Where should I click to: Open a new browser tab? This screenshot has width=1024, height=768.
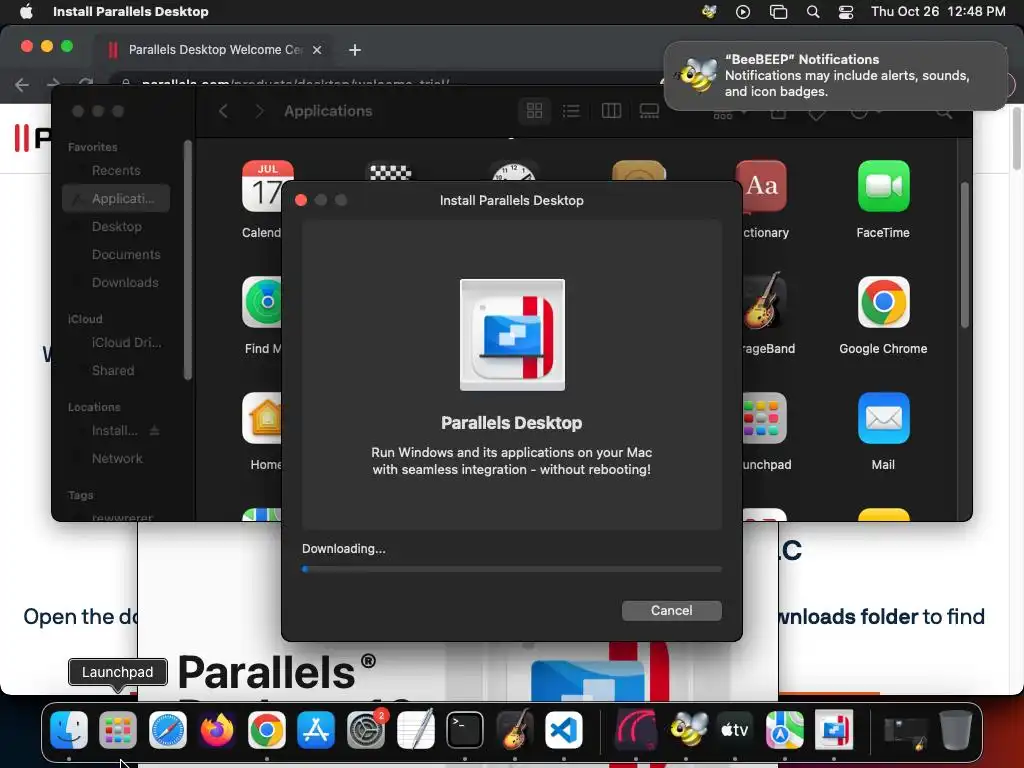tap(355, 50)
